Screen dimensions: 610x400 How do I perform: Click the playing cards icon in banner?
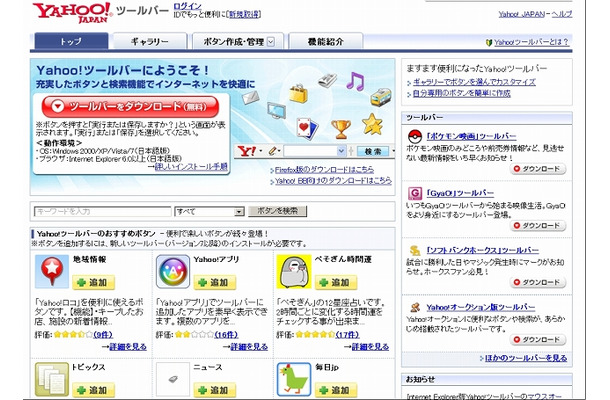307,128
